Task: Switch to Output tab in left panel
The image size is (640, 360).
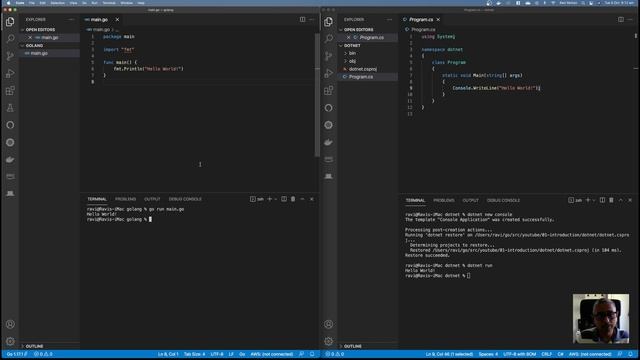Action: coord(152,199)
